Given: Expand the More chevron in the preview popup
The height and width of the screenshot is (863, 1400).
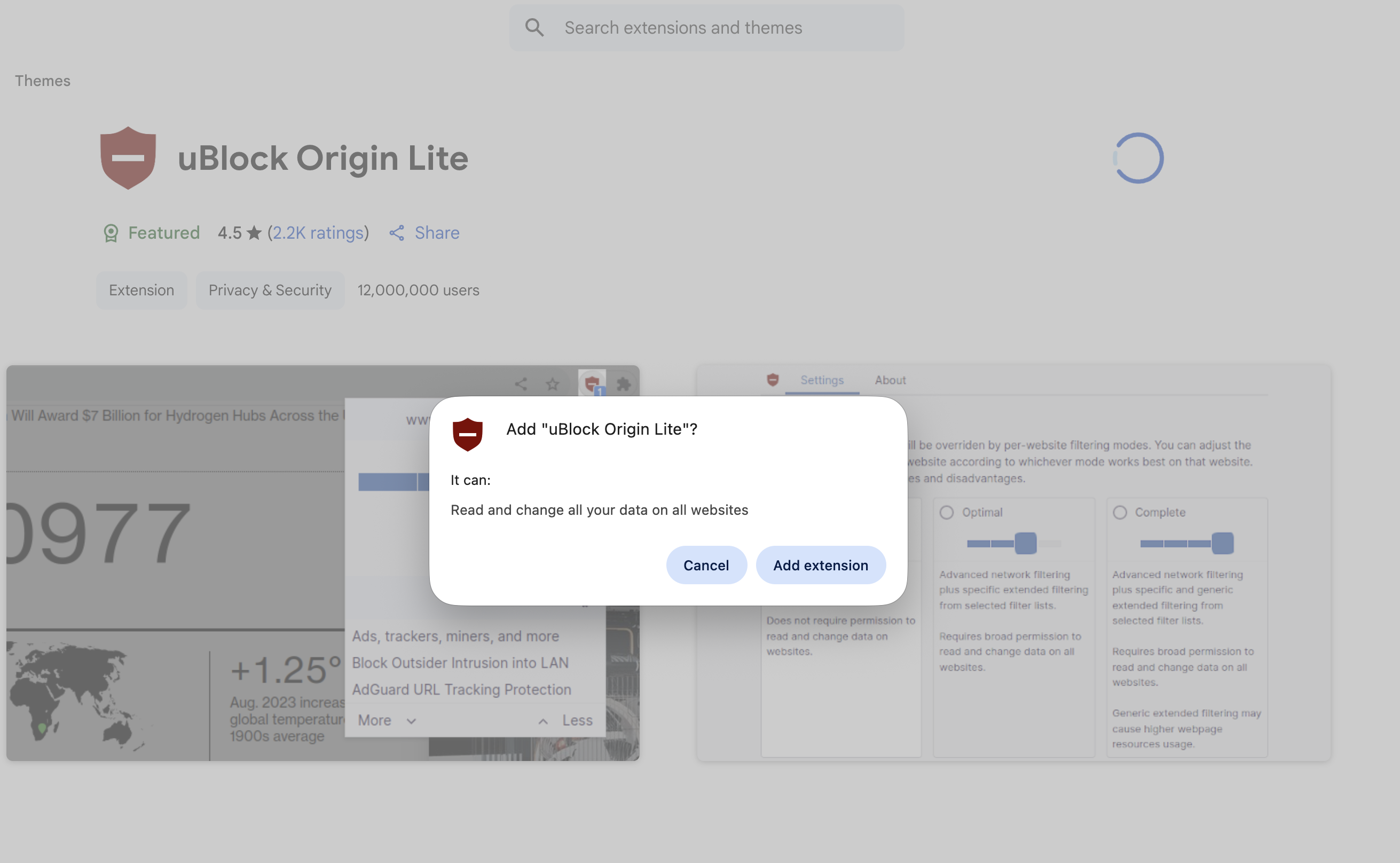Looking at the screenshot, I should [411, 721].
